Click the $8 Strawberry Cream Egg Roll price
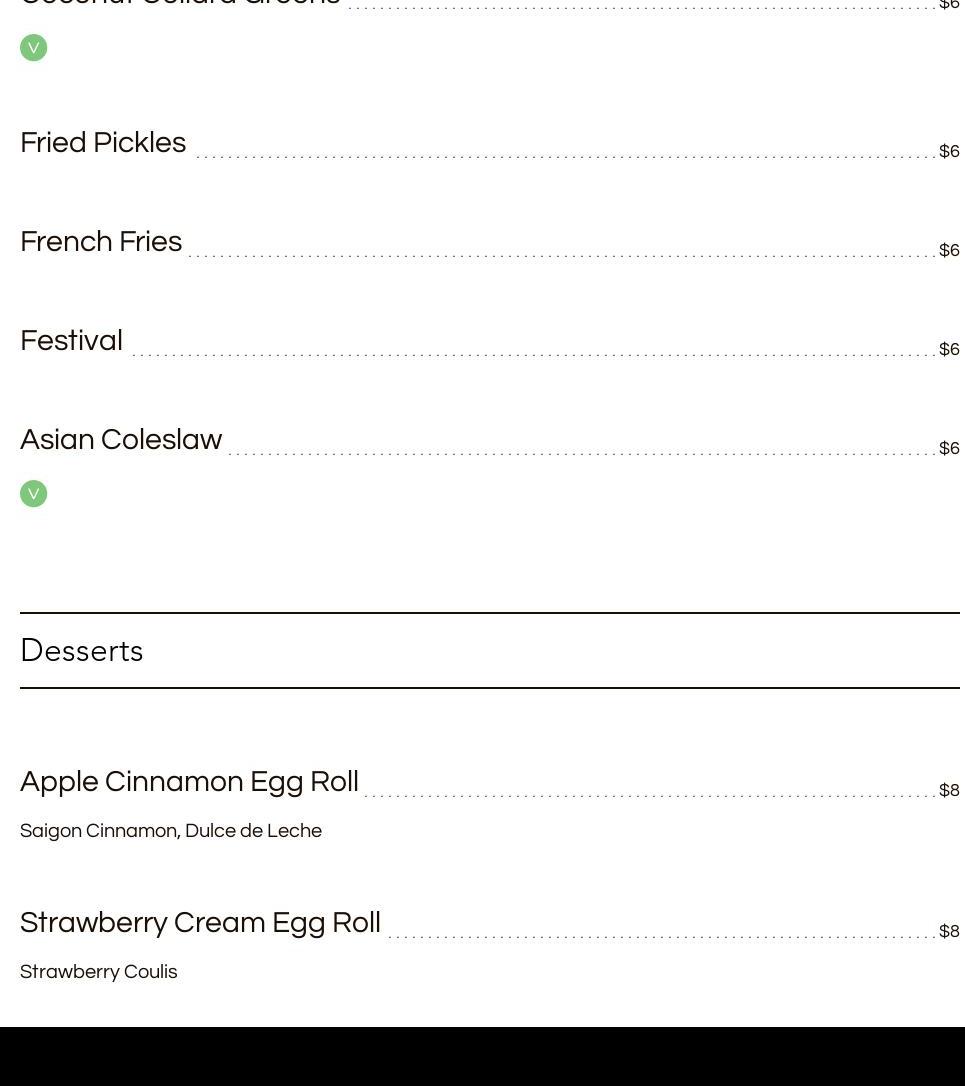The image size is (965, 1086). [x=949, y=932]
